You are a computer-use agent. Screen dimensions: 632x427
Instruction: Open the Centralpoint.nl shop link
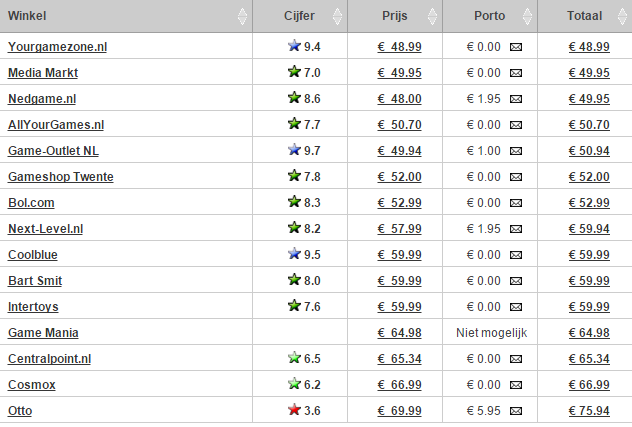tap(50, 359)
